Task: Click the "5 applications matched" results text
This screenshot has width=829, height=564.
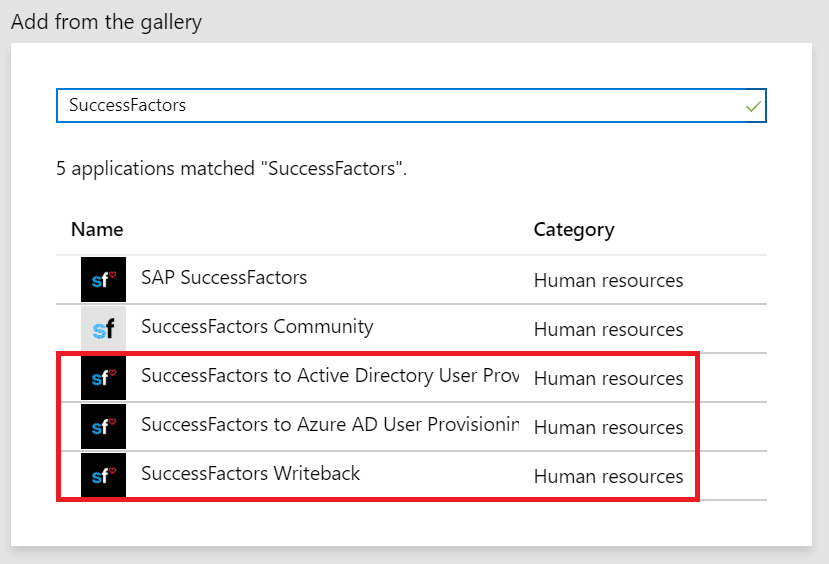Action: pyautogui.click(x=231, y=169)
